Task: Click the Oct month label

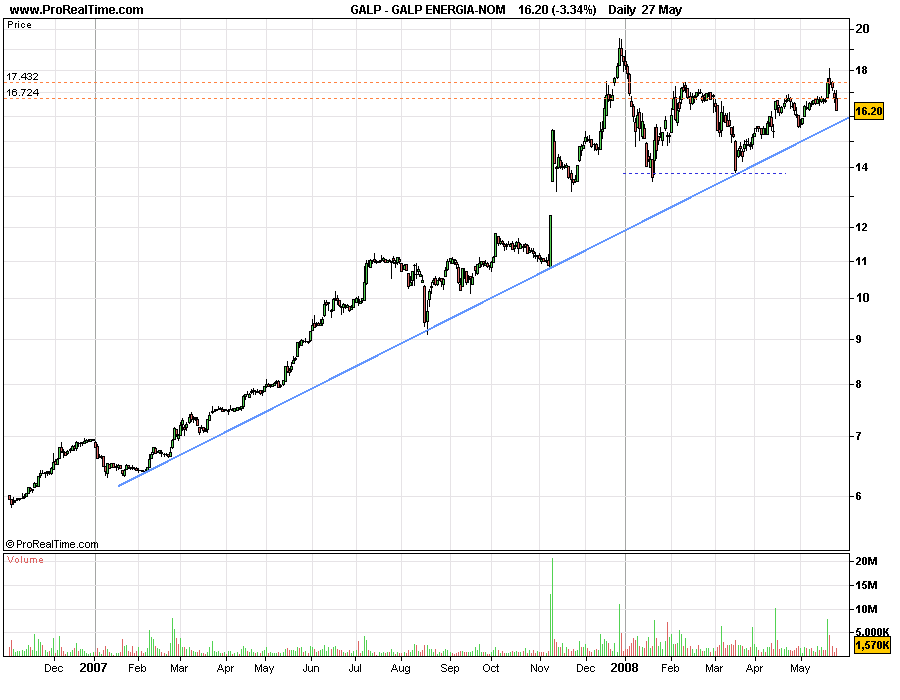Action: point(491,668)
